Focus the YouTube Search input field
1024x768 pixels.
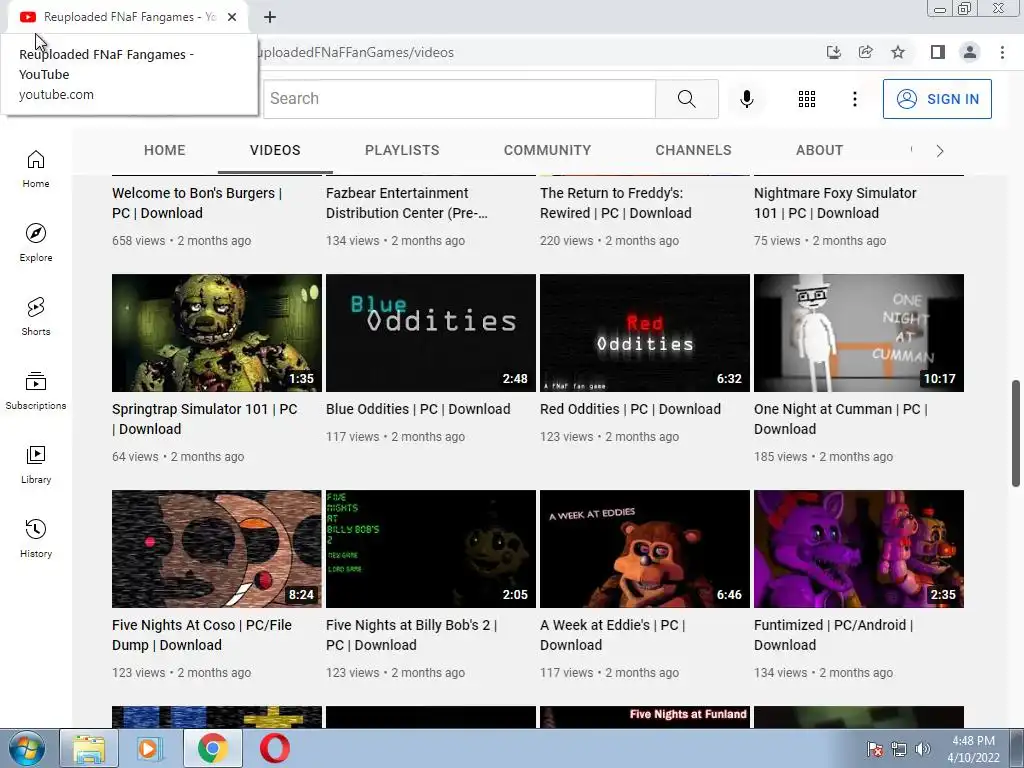[459, 99]
